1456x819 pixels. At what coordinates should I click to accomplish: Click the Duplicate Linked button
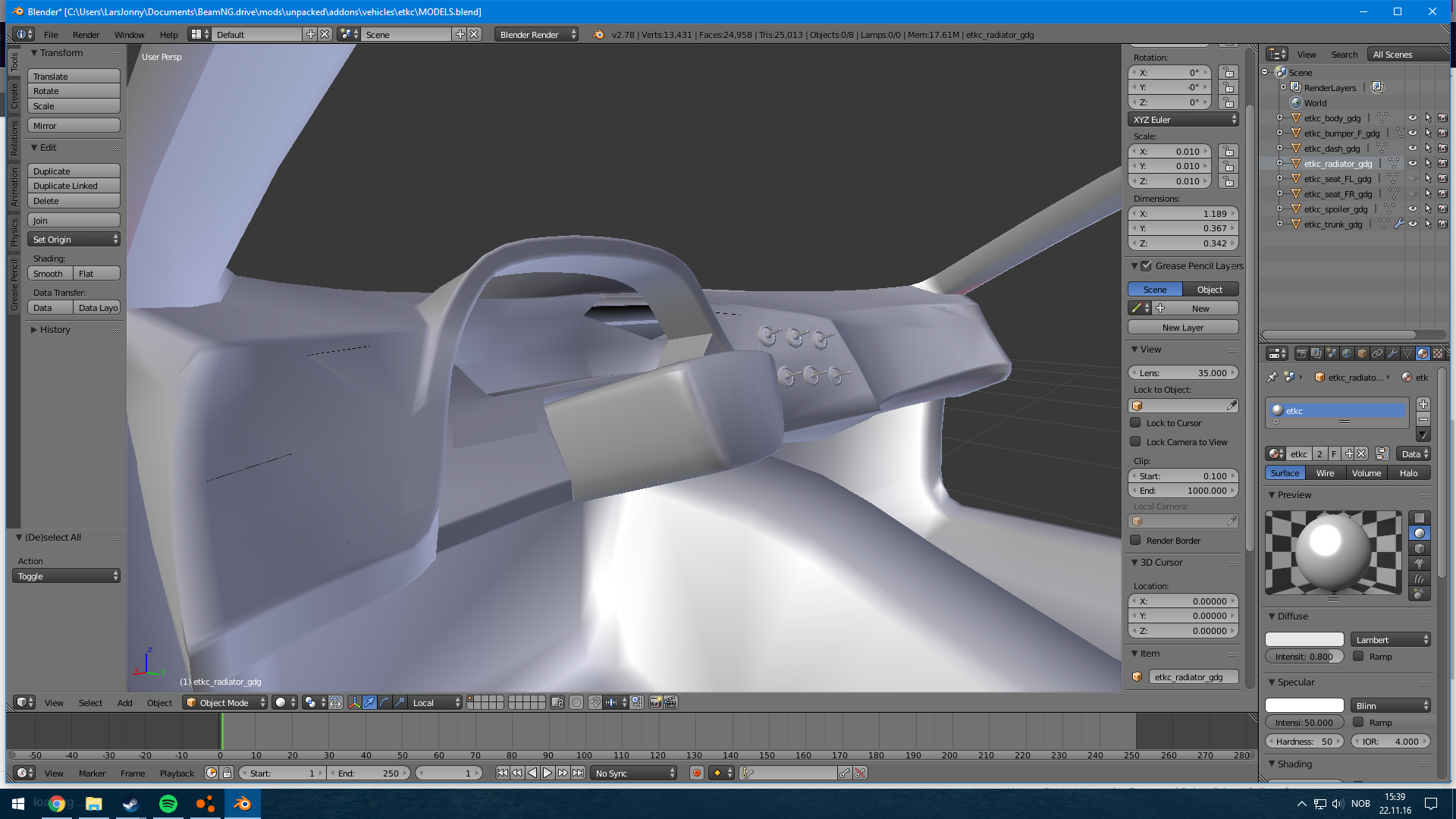point(74,186)
